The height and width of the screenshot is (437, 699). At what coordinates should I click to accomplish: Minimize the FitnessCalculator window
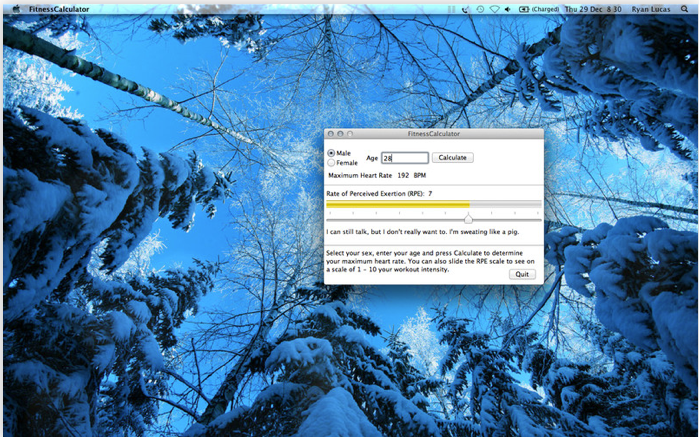pos(341,134)
